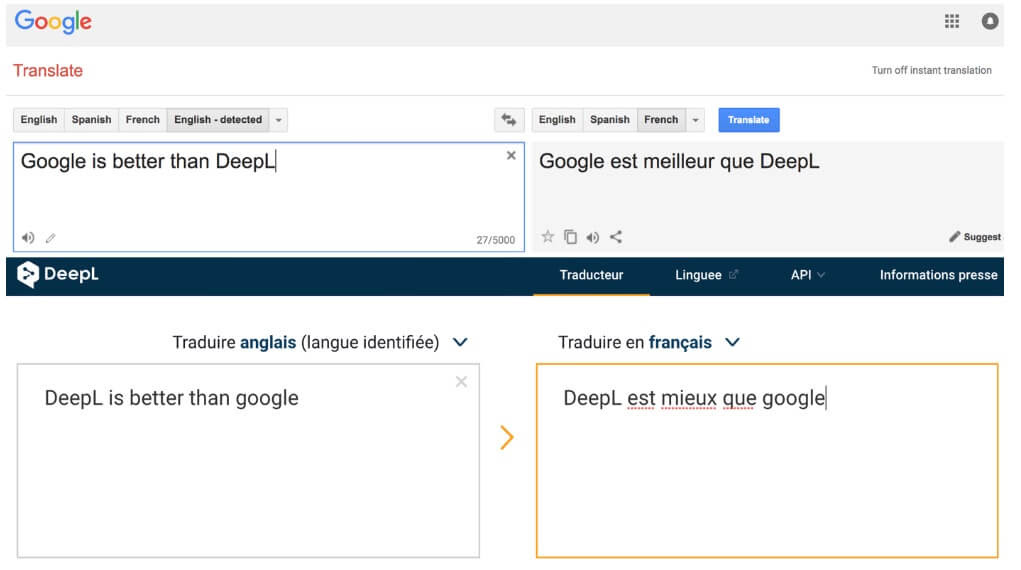Screen dimensions: 1021x570
Task: Turn off instant translation
Action: (x=932, y=70)
